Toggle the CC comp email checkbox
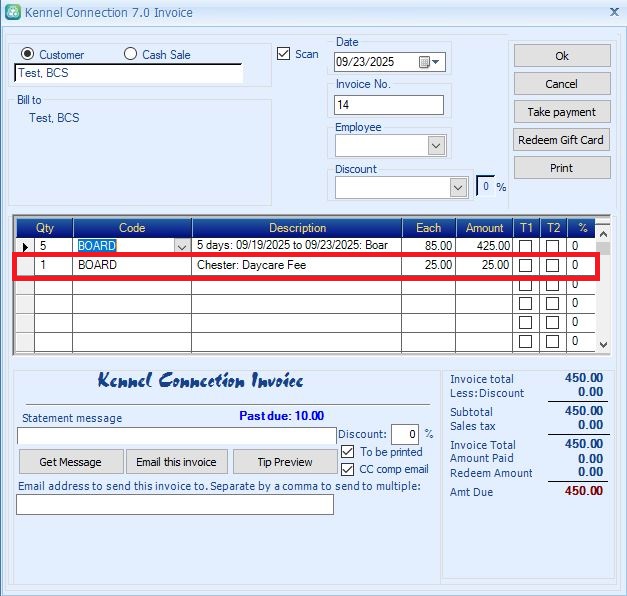Viewport: 627px width, 596px height. pos(347,469)
